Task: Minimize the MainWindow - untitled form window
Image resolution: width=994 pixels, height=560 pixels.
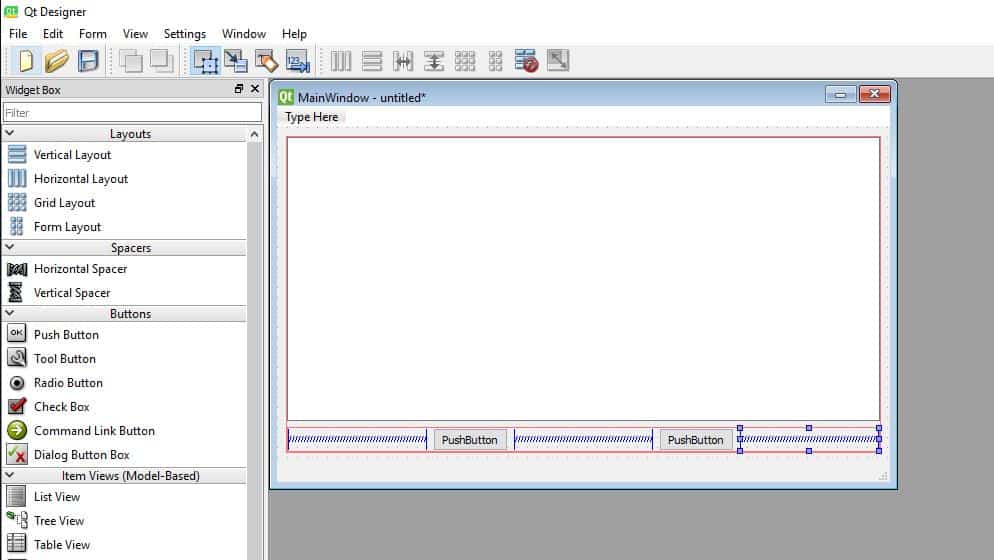Action: (841, 94)
